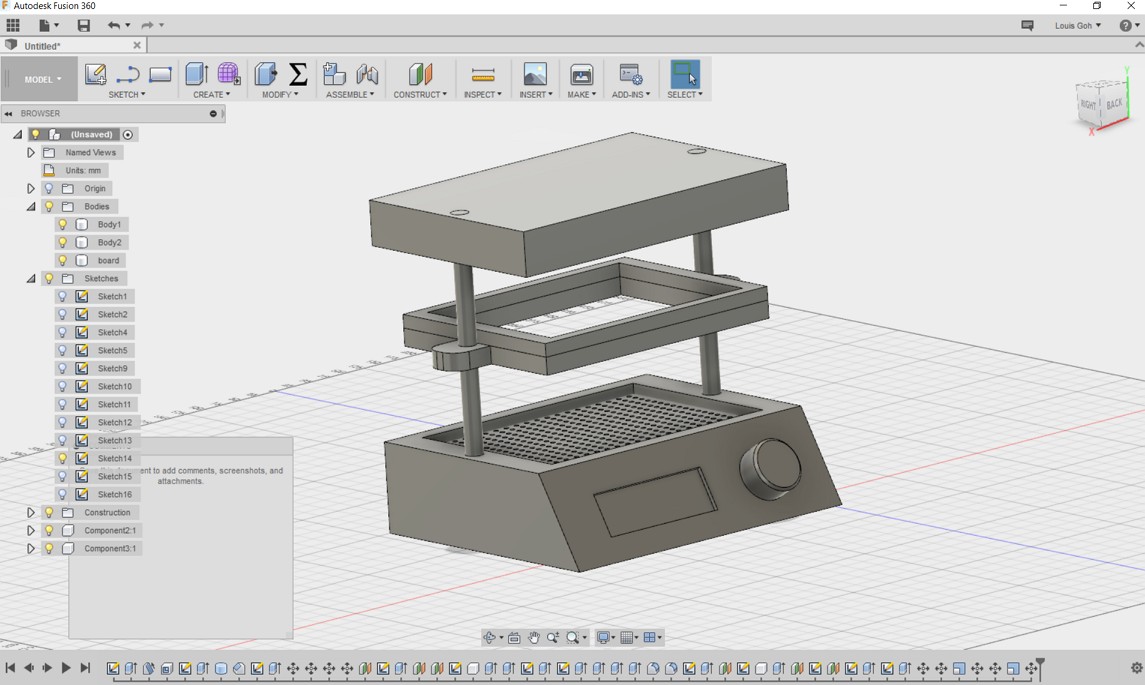Click the New Component assemble icon

pos(334,74)
